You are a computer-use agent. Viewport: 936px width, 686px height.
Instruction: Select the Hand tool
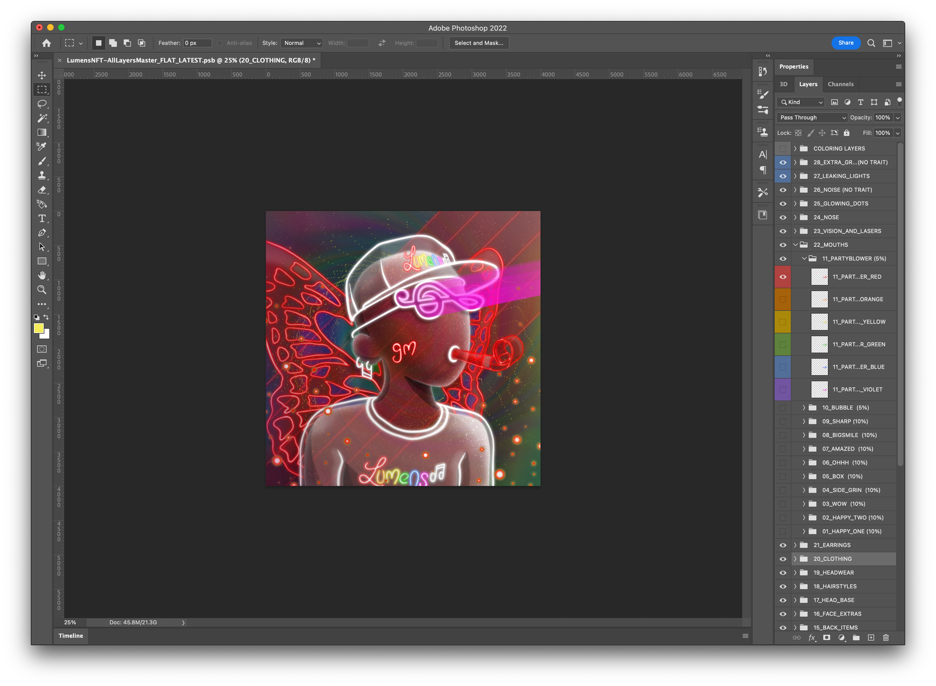pyautogui.click(x=42, y=275)
